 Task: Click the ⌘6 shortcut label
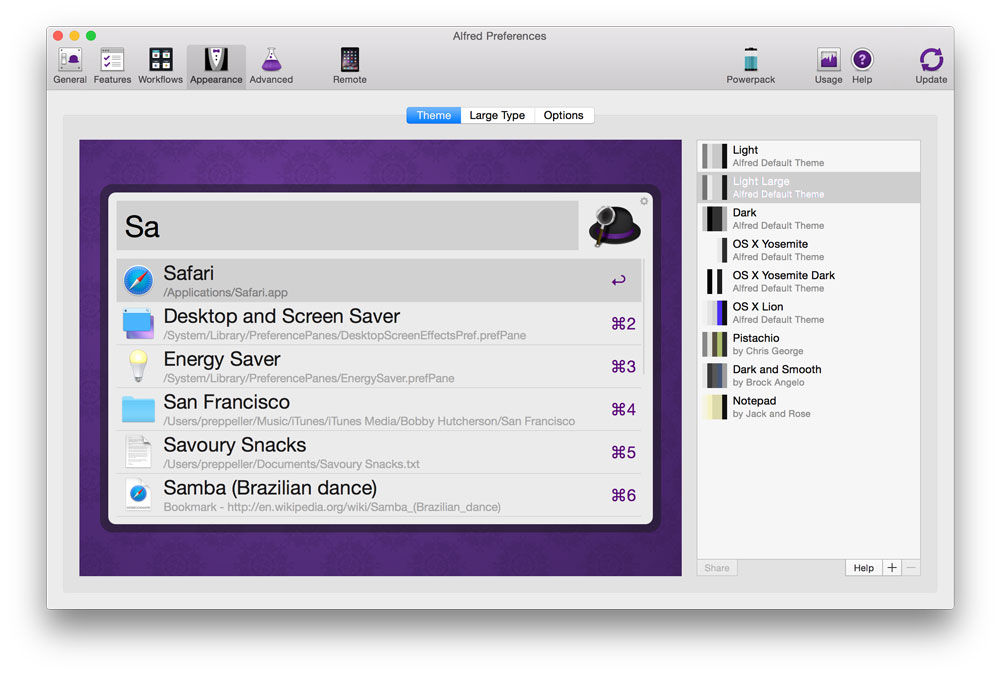pyautogui.click(x=623, y=495)
